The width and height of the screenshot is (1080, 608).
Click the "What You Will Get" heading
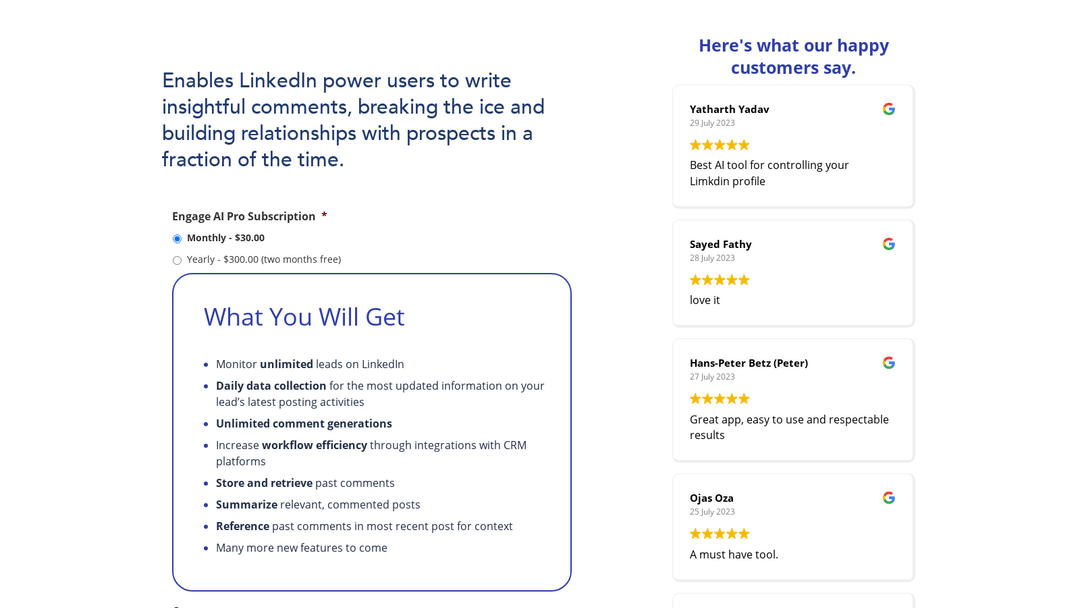click(304, 317)
